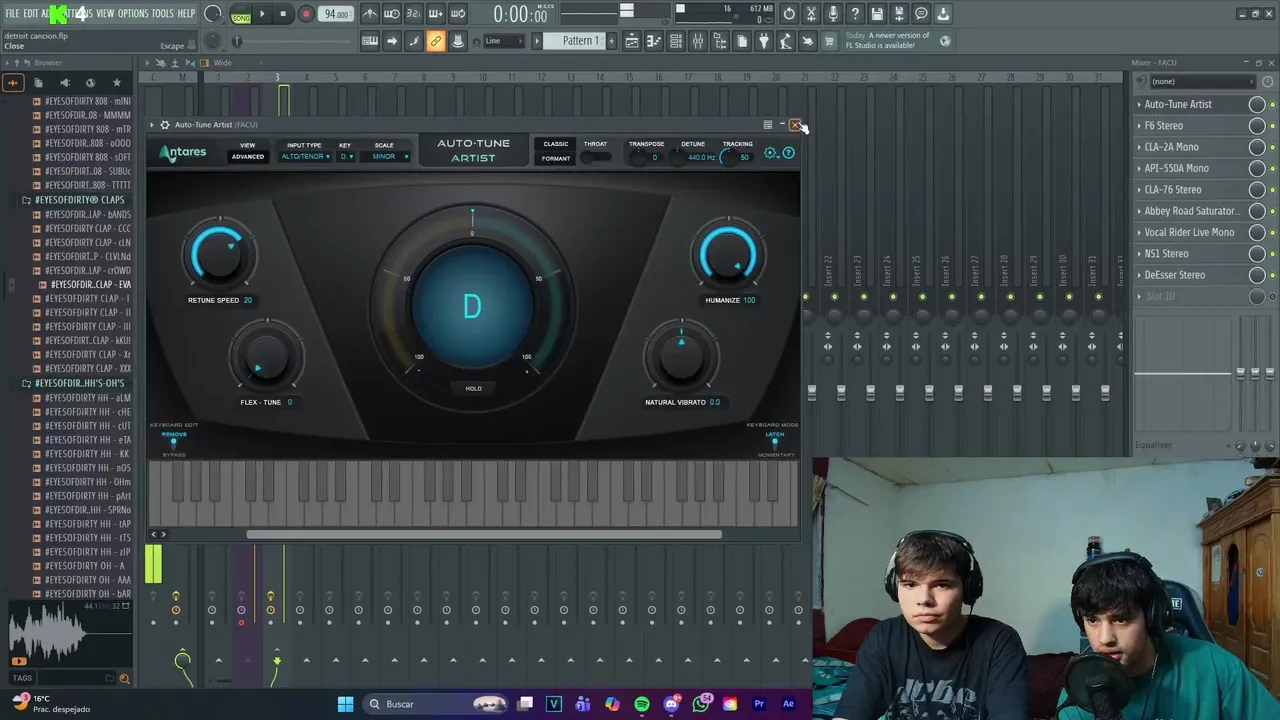Open the KEY dropdown showing D

tap(346, 157)
